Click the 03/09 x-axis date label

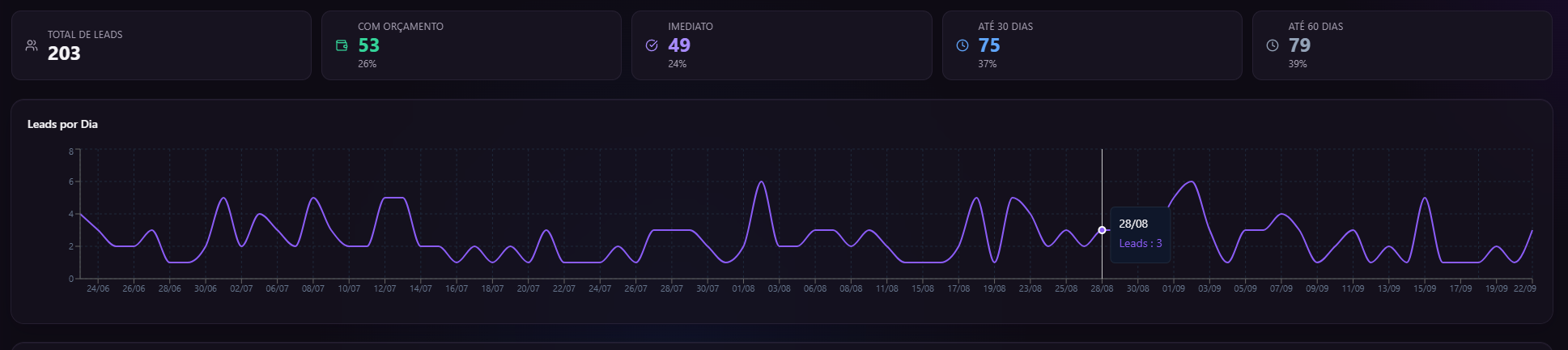pos(1209,288)
